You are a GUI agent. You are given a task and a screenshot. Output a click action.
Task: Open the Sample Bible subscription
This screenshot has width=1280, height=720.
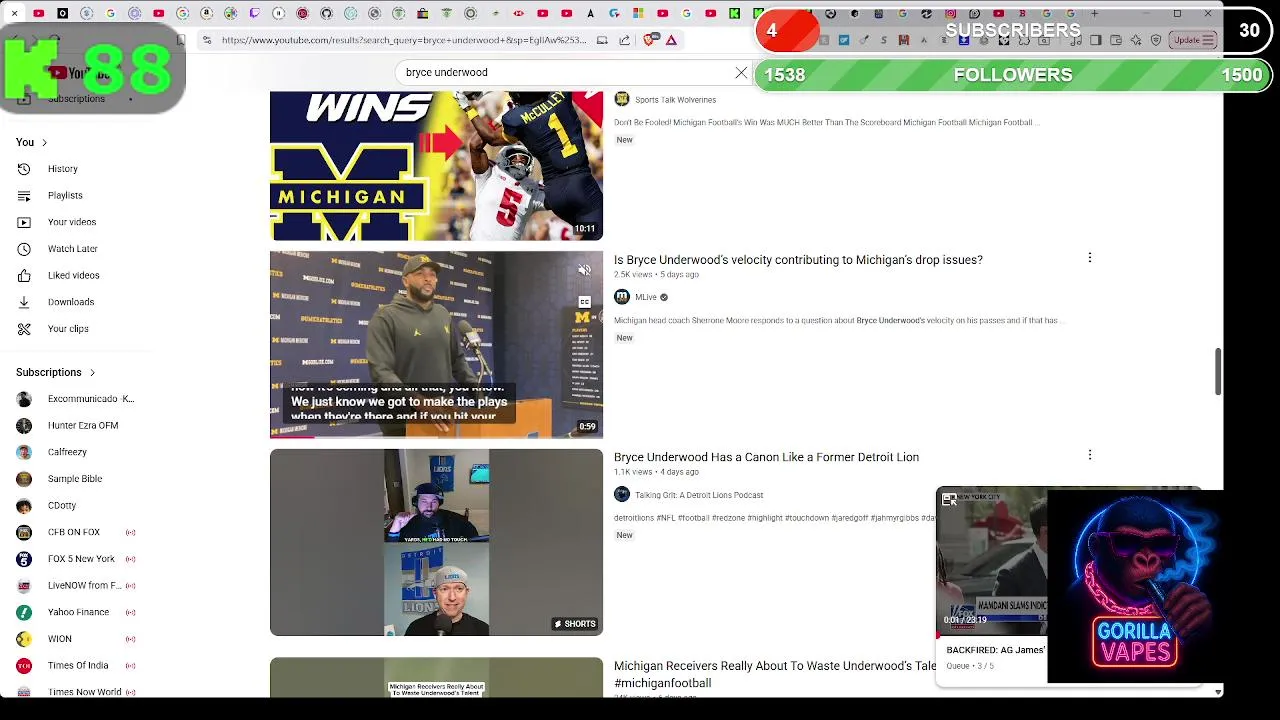75,479
